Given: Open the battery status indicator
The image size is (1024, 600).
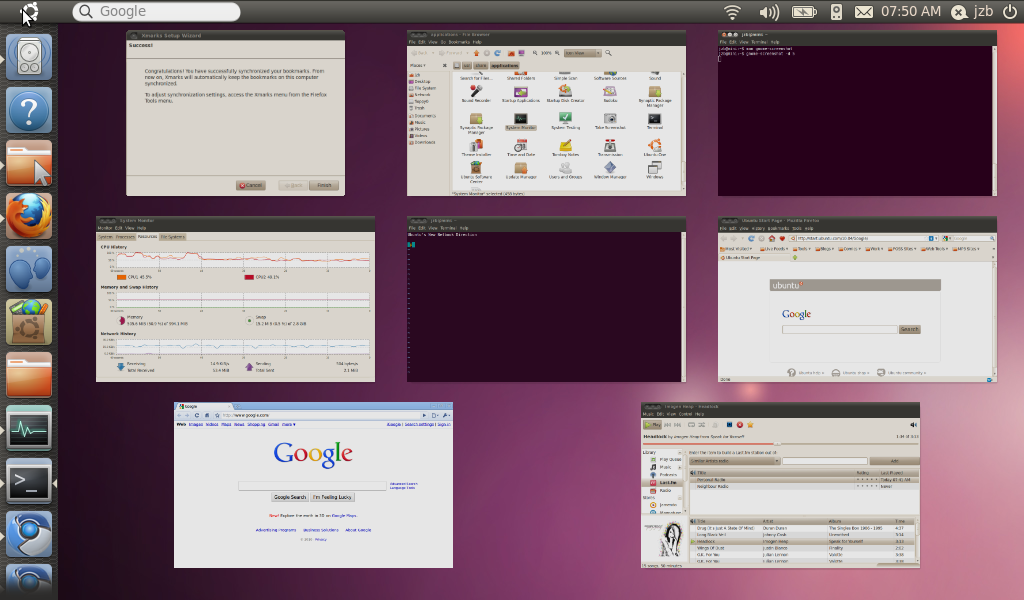Looking at the screenshot, I should (x=803, y=12).
